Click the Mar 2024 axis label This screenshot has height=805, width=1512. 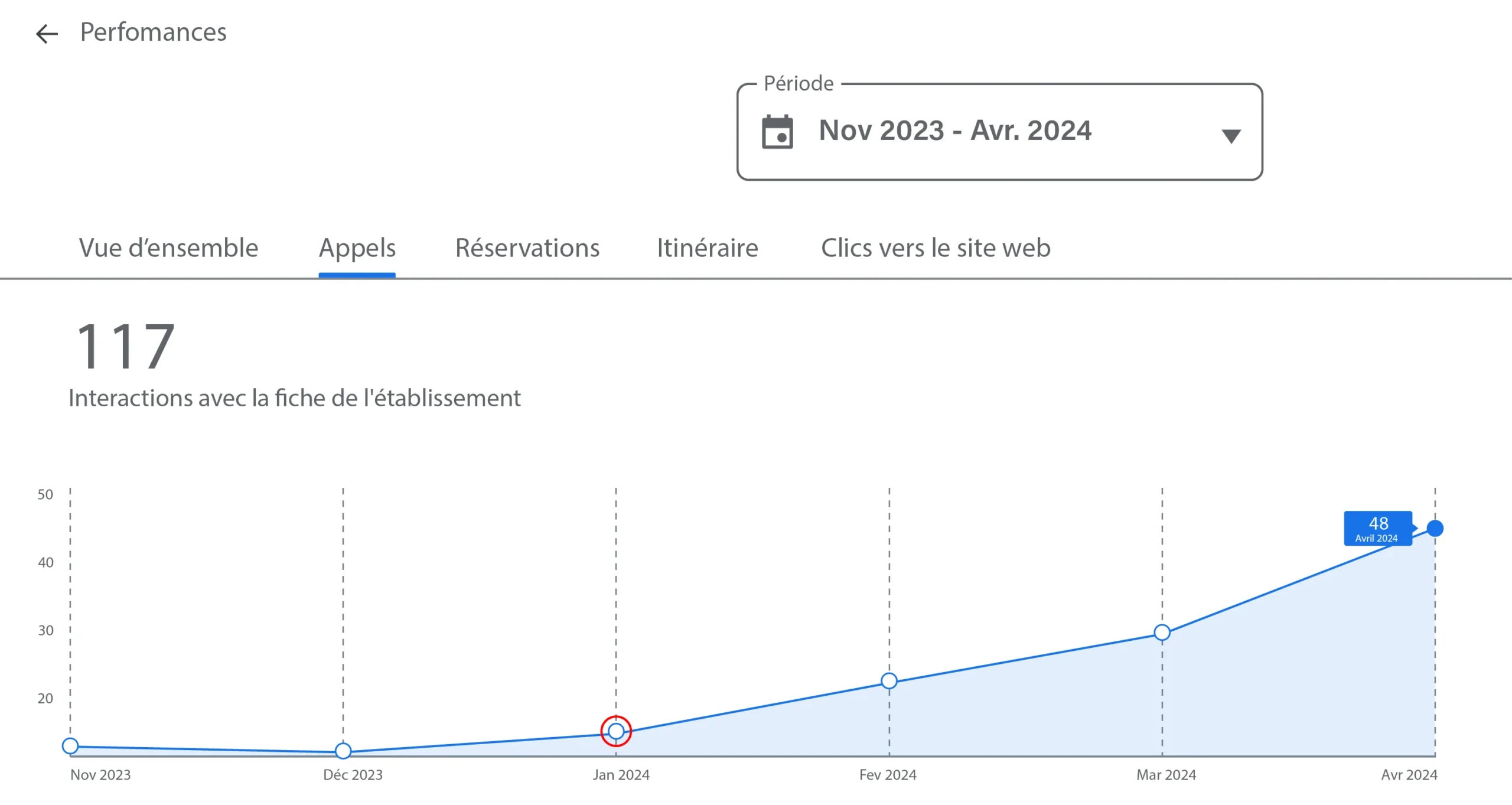pos(1166,775)
